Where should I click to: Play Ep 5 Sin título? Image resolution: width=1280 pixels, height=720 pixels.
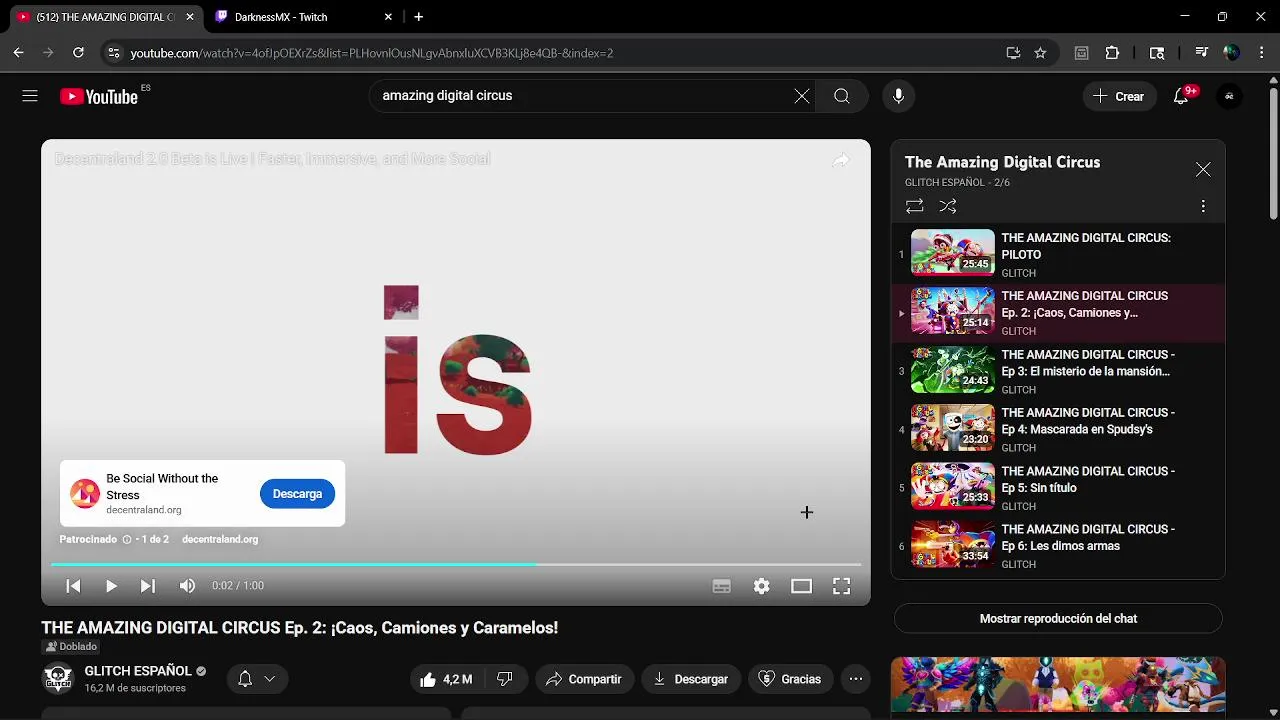1058,488
